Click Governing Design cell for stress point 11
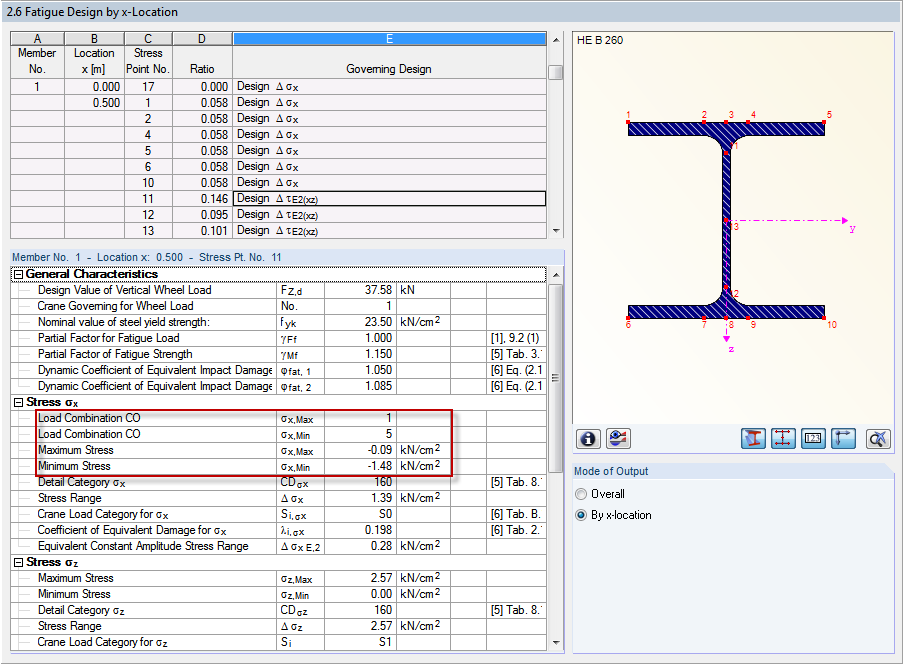904x665 pixels. [389, 199]
